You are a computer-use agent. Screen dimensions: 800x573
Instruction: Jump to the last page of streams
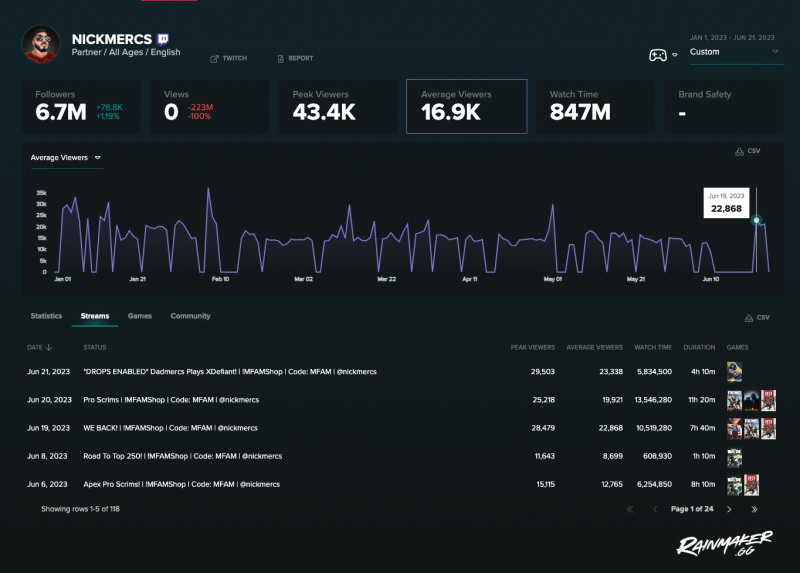coord(754,509)
